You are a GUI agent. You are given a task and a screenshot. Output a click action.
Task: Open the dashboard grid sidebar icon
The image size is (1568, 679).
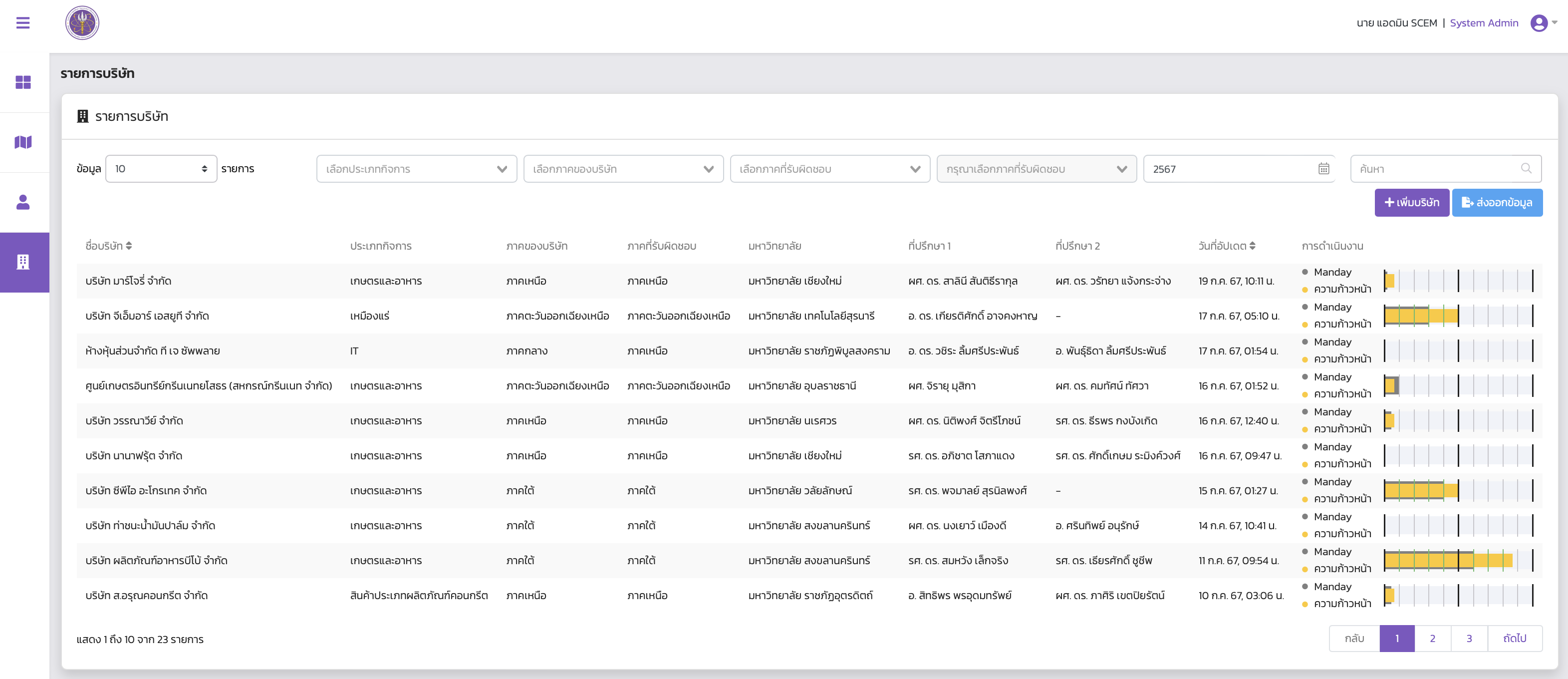[x=23, y=82]
